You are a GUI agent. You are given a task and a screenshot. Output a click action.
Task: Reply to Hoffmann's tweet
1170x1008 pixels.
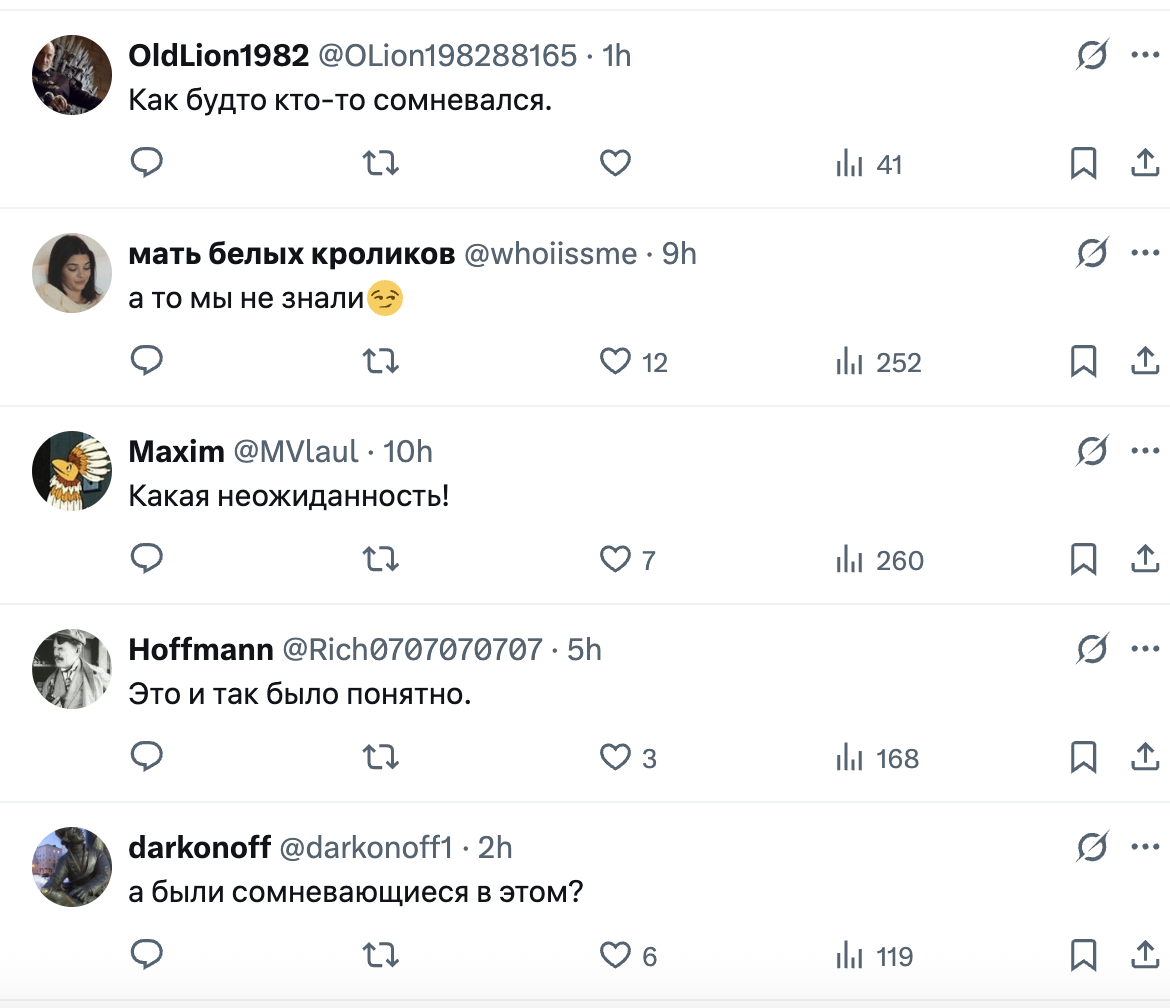(147, 758)
